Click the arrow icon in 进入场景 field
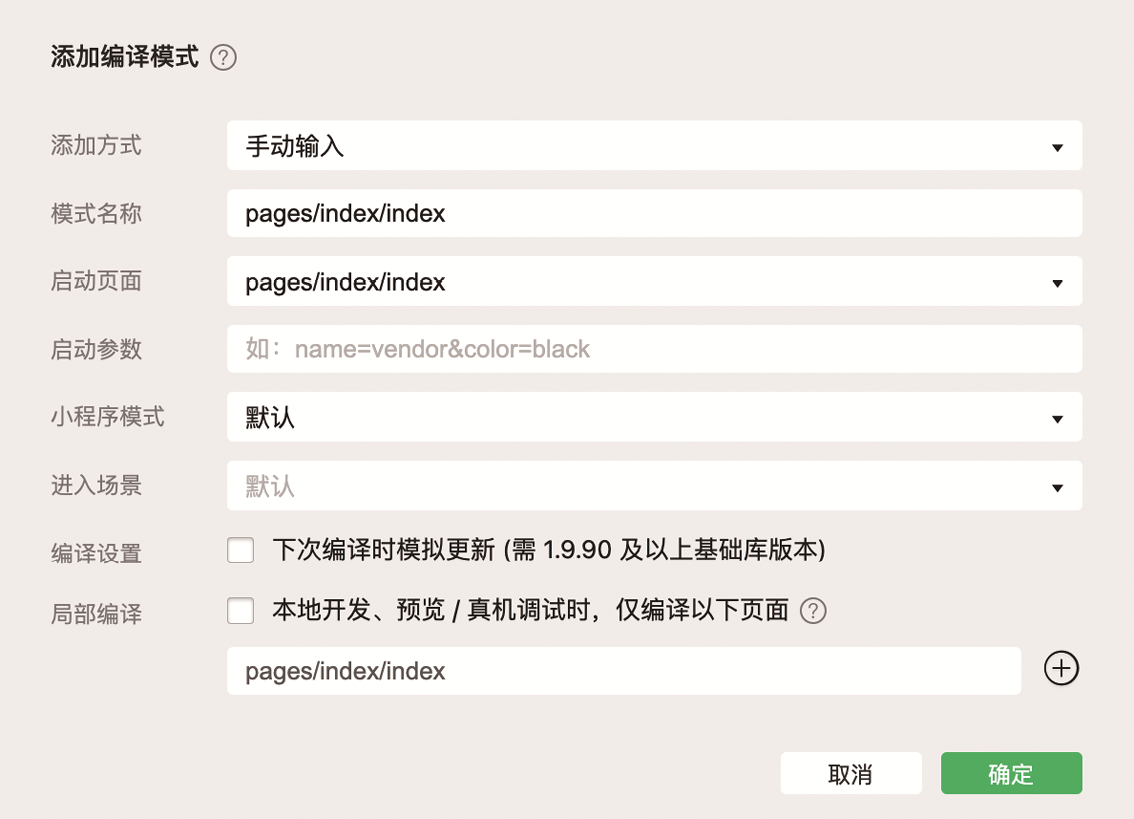The image size is (1134, 819). (1057, 488)
